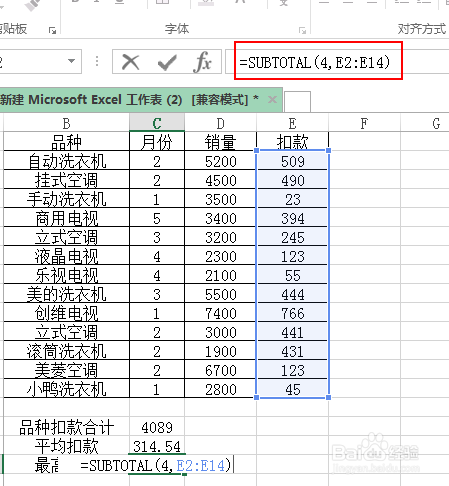Select column B header
This screenshot has width=449, height=486.
[66, 123]
